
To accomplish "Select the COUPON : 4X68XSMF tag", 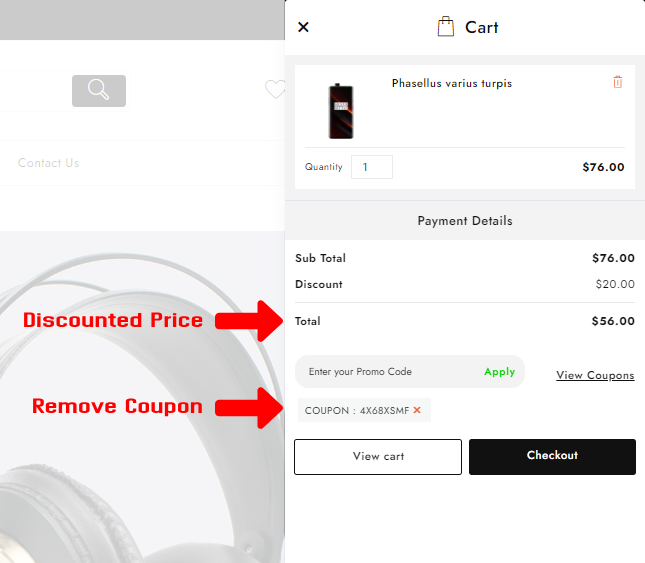I will pos(355,410).
